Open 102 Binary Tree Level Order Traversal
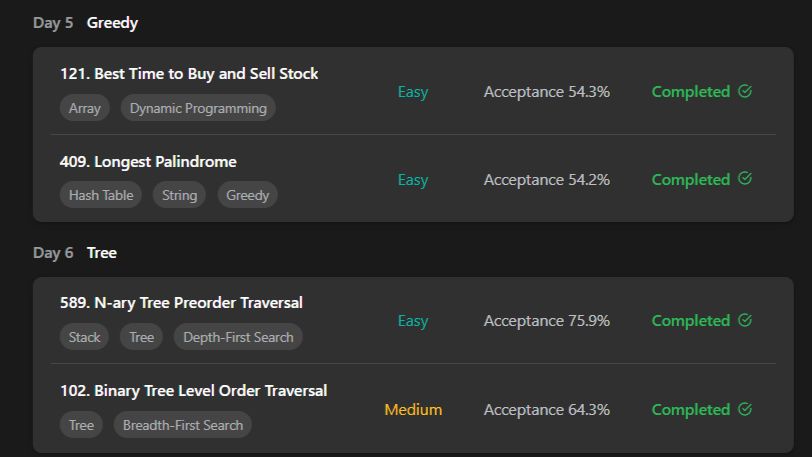 pyautogui.click(x=194, y=391)
